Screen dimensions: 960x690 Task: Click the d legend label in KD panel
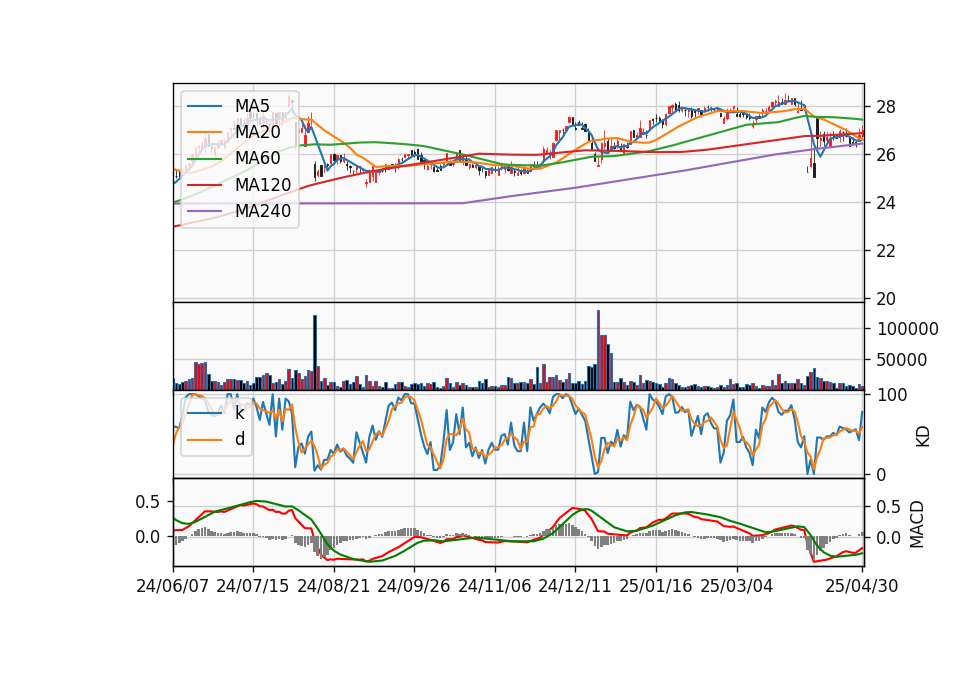(240, 439)
